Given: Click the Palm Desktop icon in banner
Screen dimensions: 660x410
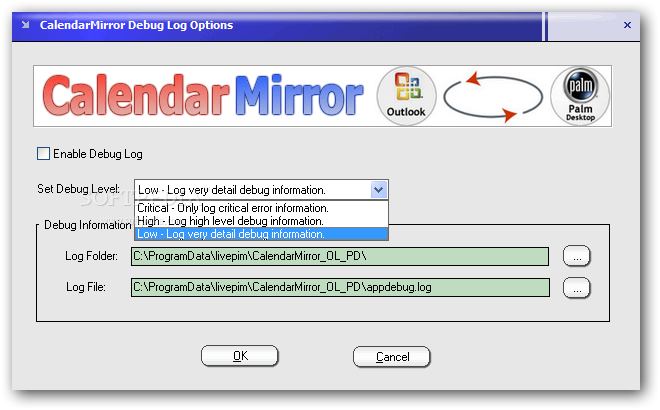Looking at the screenshot, I should (580, 96).
